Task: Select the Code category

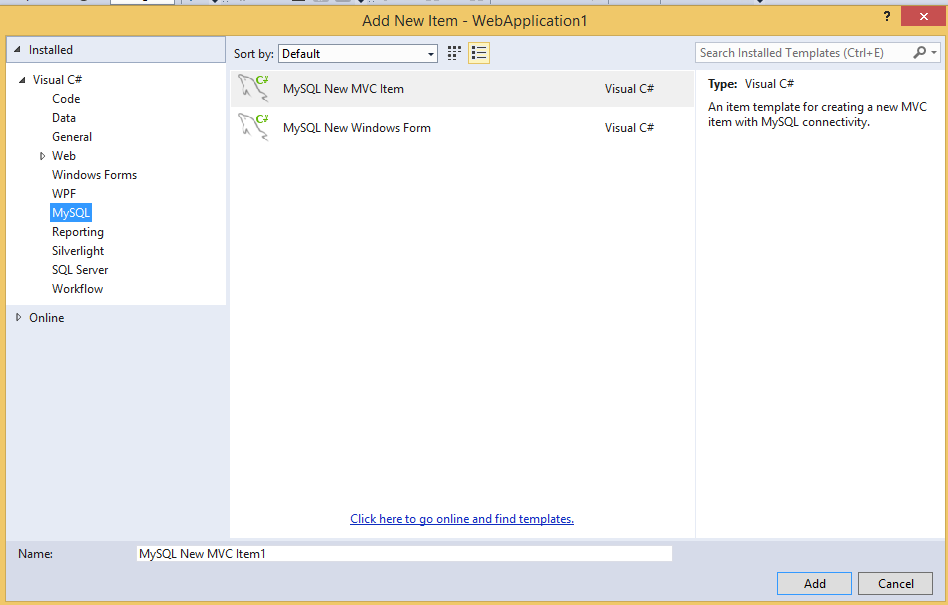Action: tap(66, 99)
